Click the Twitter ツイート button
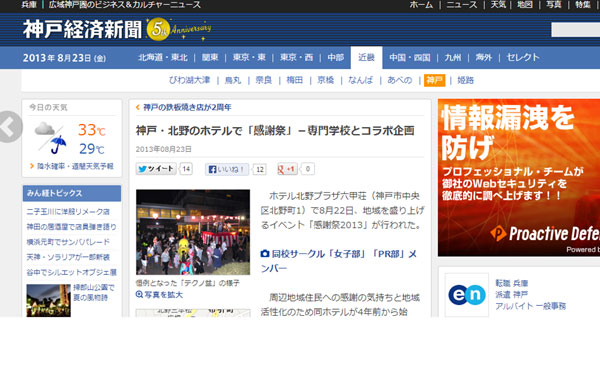Viewport: 600px width, 383px height. tap(156, 169)
